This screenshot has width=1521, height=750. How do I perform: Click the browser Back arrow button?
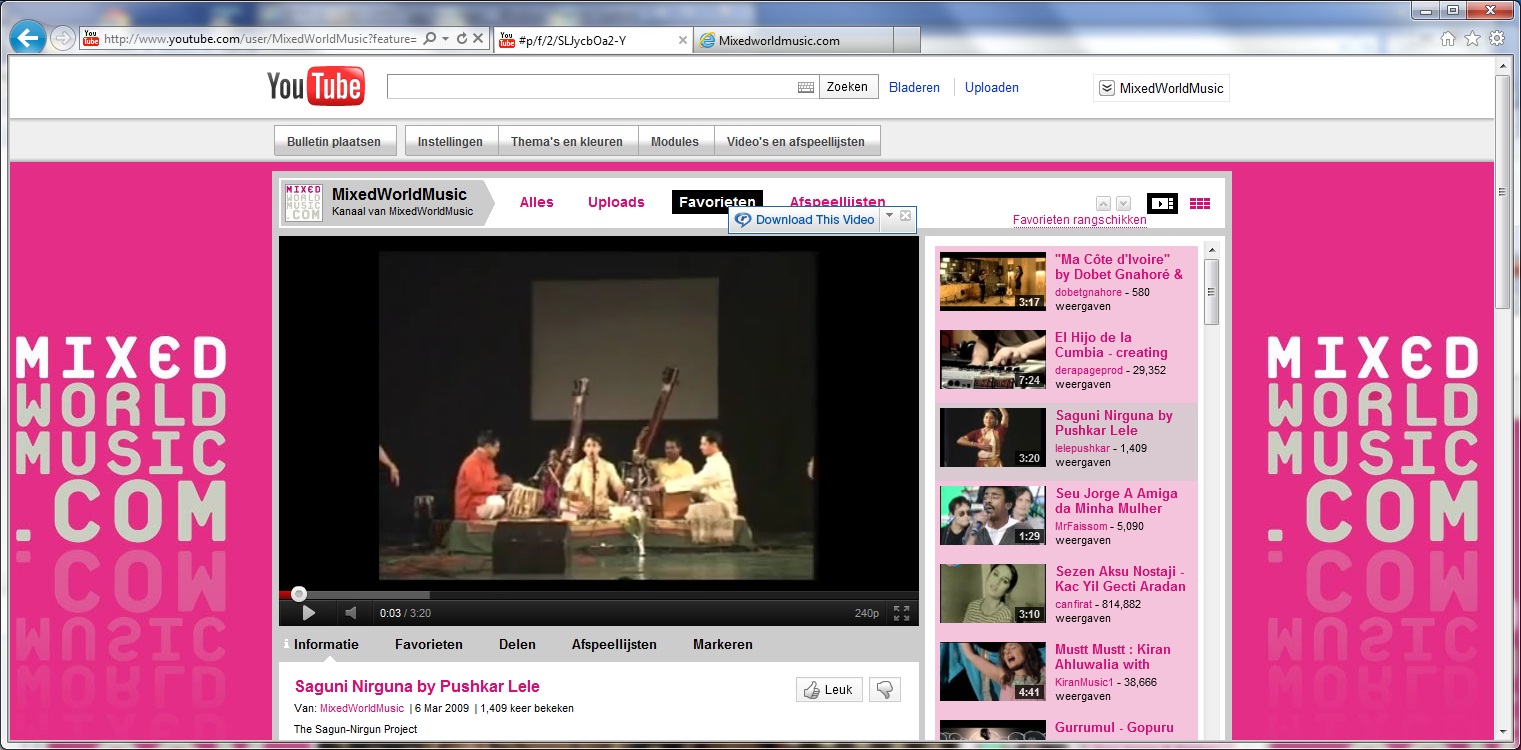(27, 39)
